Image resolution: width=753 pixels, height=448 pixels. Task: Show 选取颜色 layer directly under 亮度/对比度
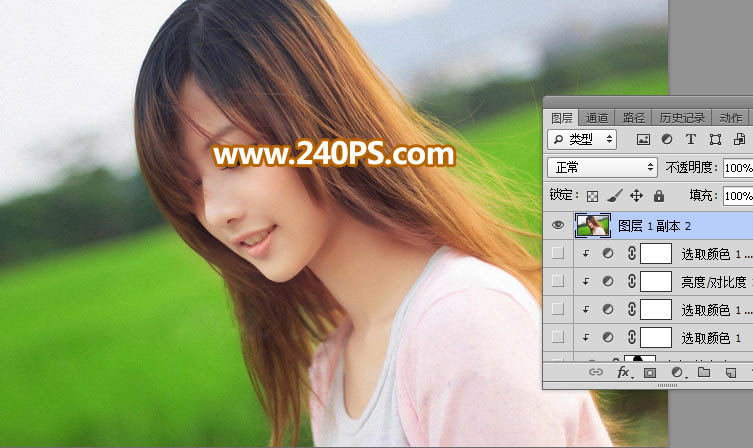pos(558,309)
